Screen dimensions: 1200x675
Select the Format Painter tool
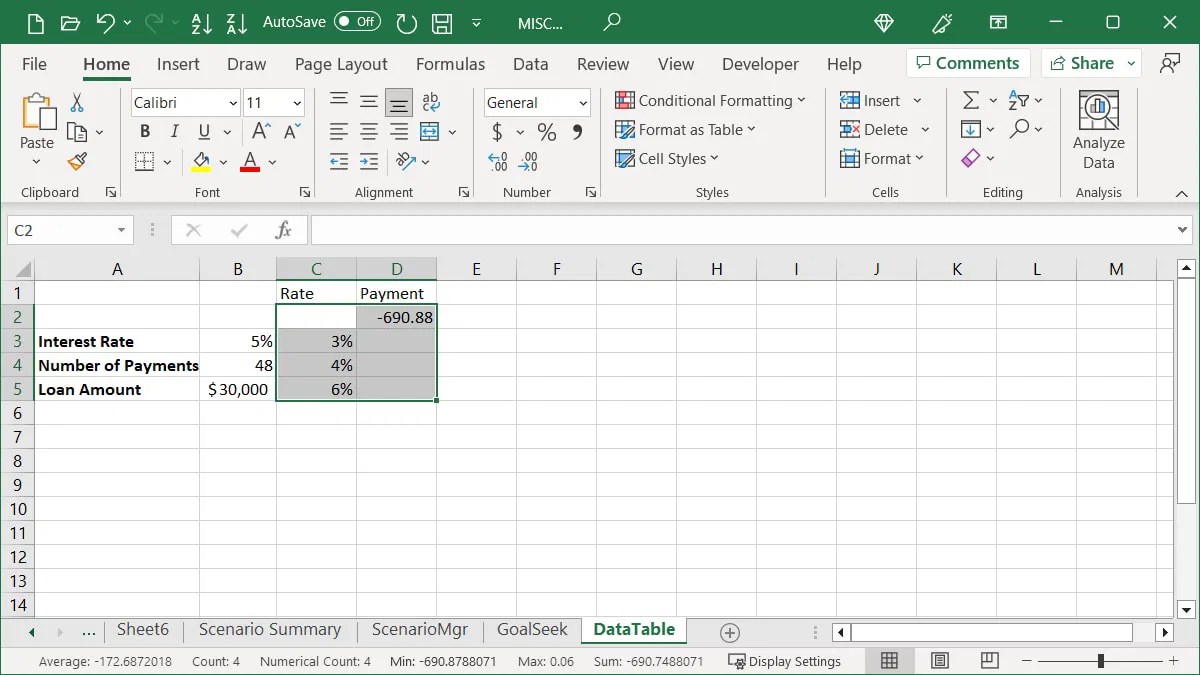[78, 161]
